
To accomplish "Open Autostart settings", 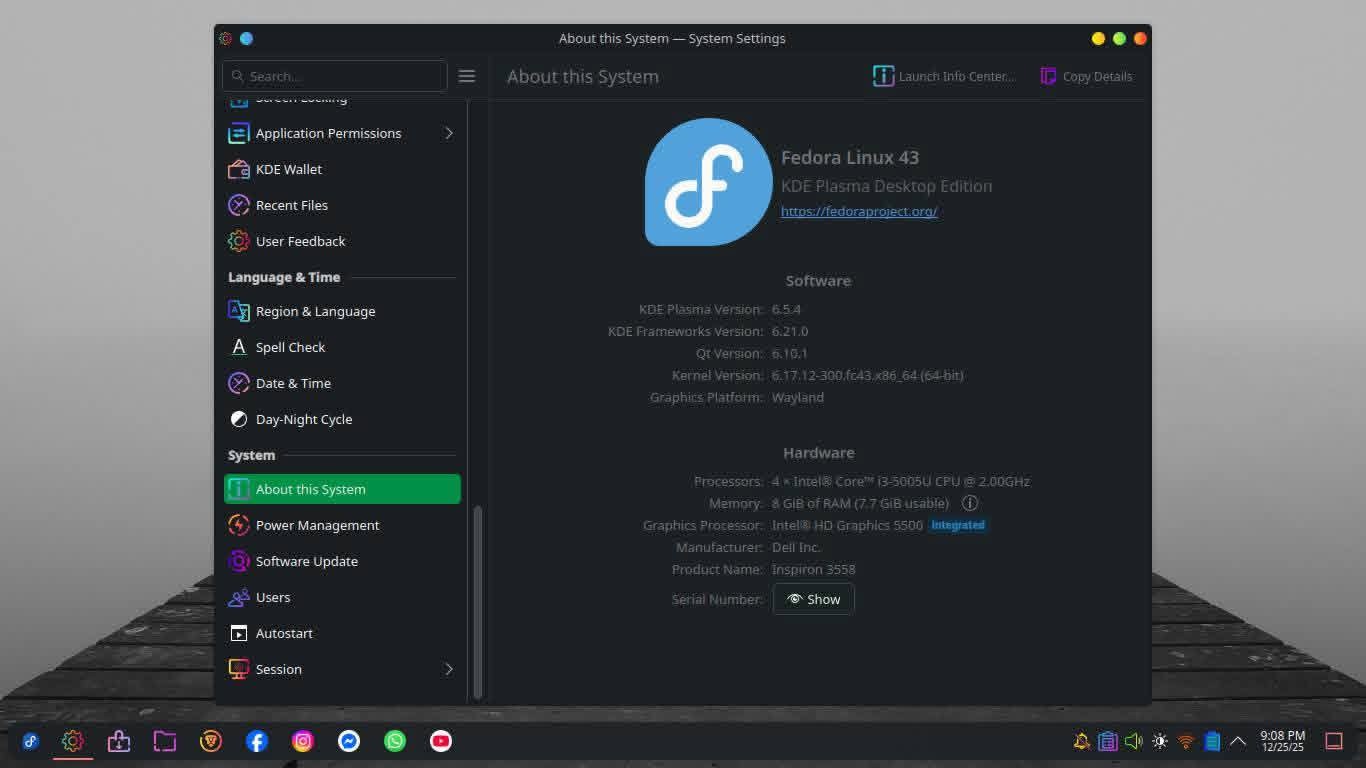I will [342, 633].
